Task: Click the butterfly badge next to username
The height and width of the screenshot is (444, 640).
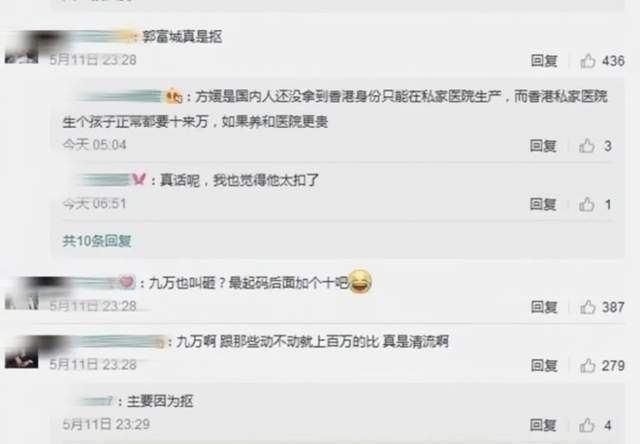Action: (139, 179)
